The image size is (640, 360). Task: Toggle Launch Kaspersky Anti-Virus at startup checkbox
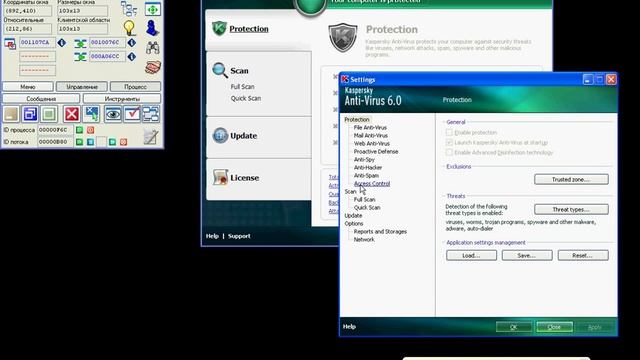[449, 142]
